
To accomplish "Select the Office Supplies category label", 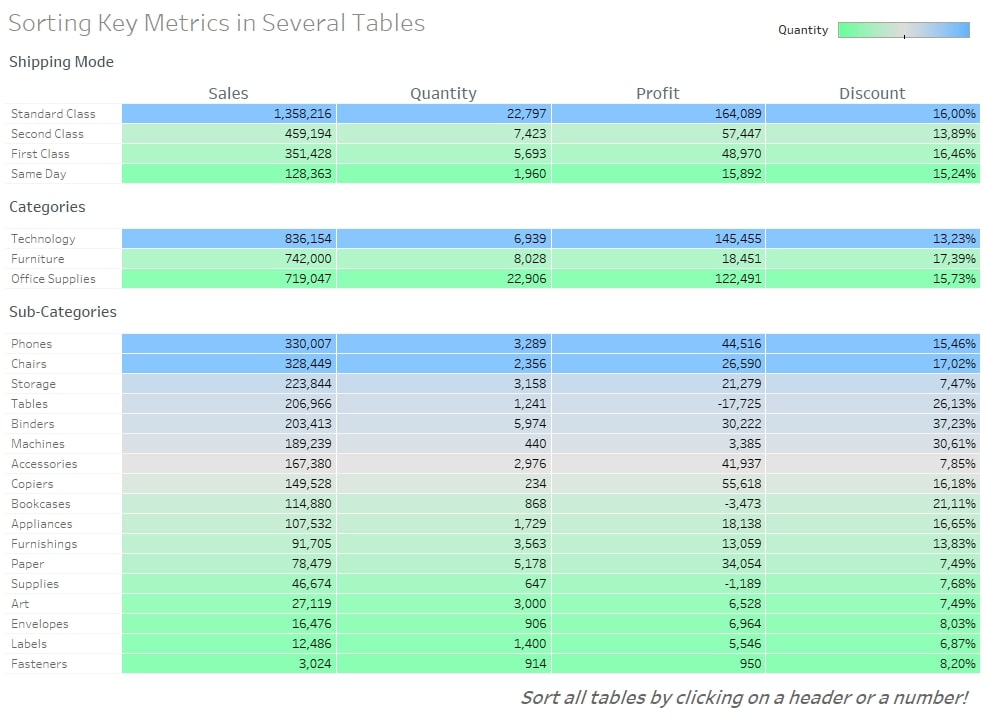I will (x=53, y=279).
